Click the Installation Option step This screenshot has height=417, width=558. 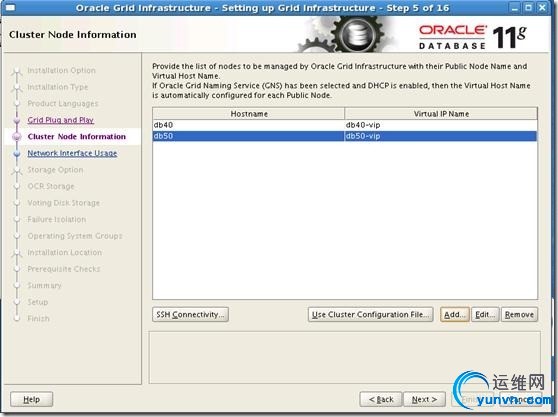(x=61, y=70)
